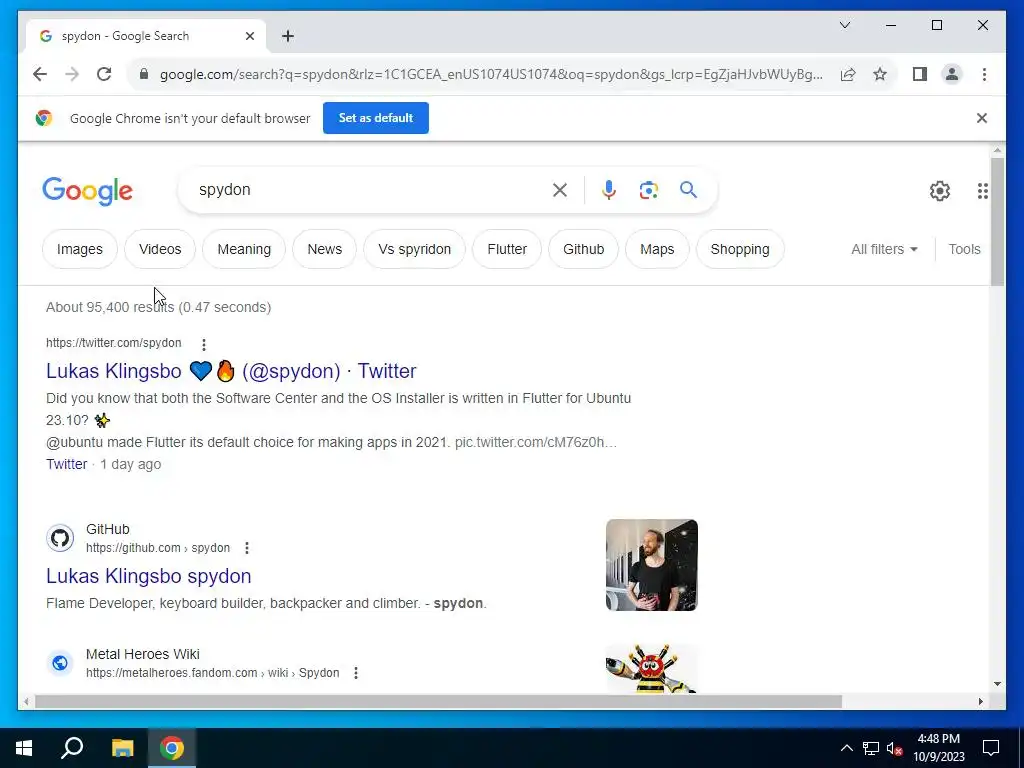Show hidden system tray icons
This screenshot has height=768, width=1024.
(846, 749)
